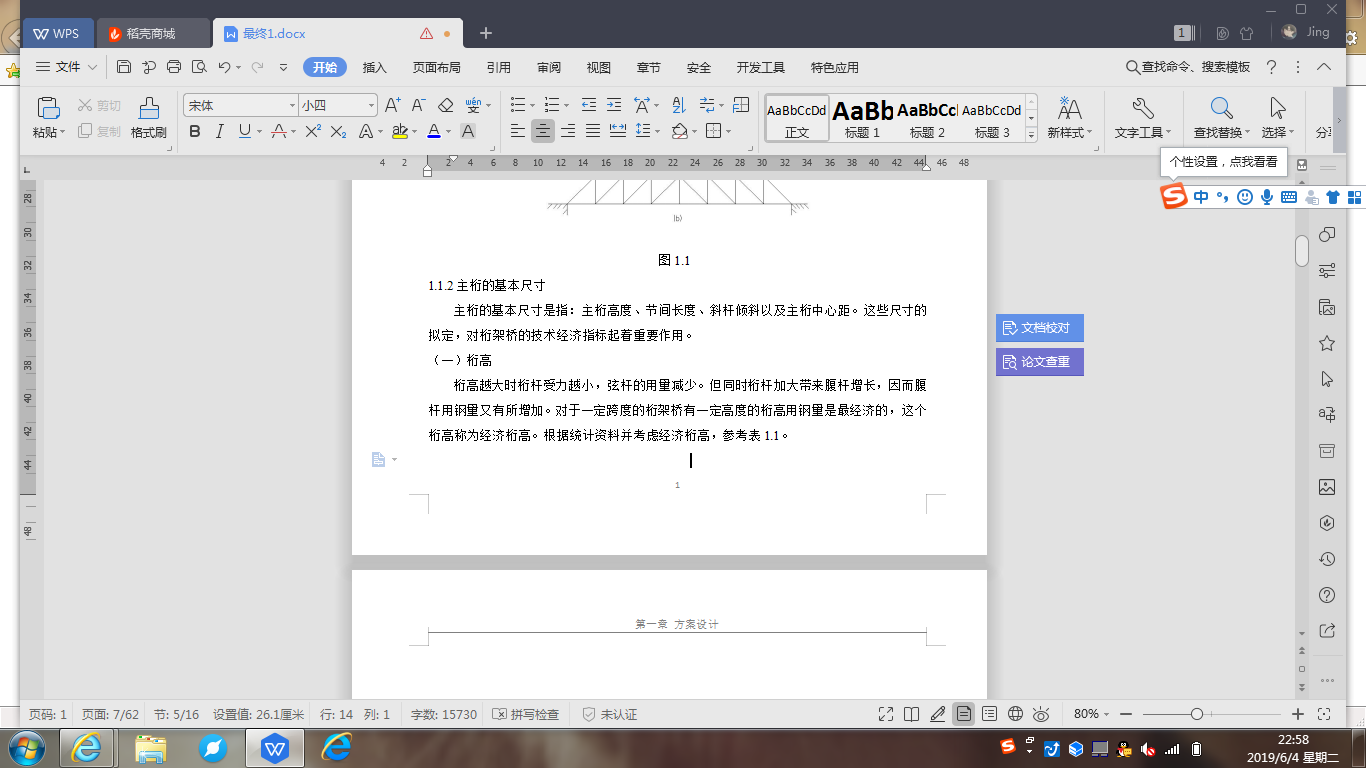Click the save icon in quick access toolbar
The height and width of the screenshot is (768, 1366).
124,67
